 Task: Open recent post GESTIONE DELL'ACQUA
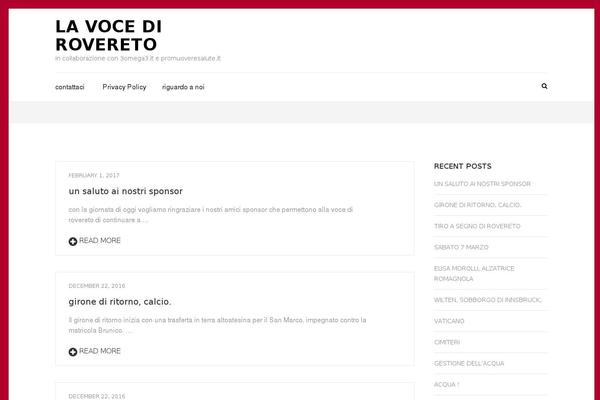pos(469,363)
